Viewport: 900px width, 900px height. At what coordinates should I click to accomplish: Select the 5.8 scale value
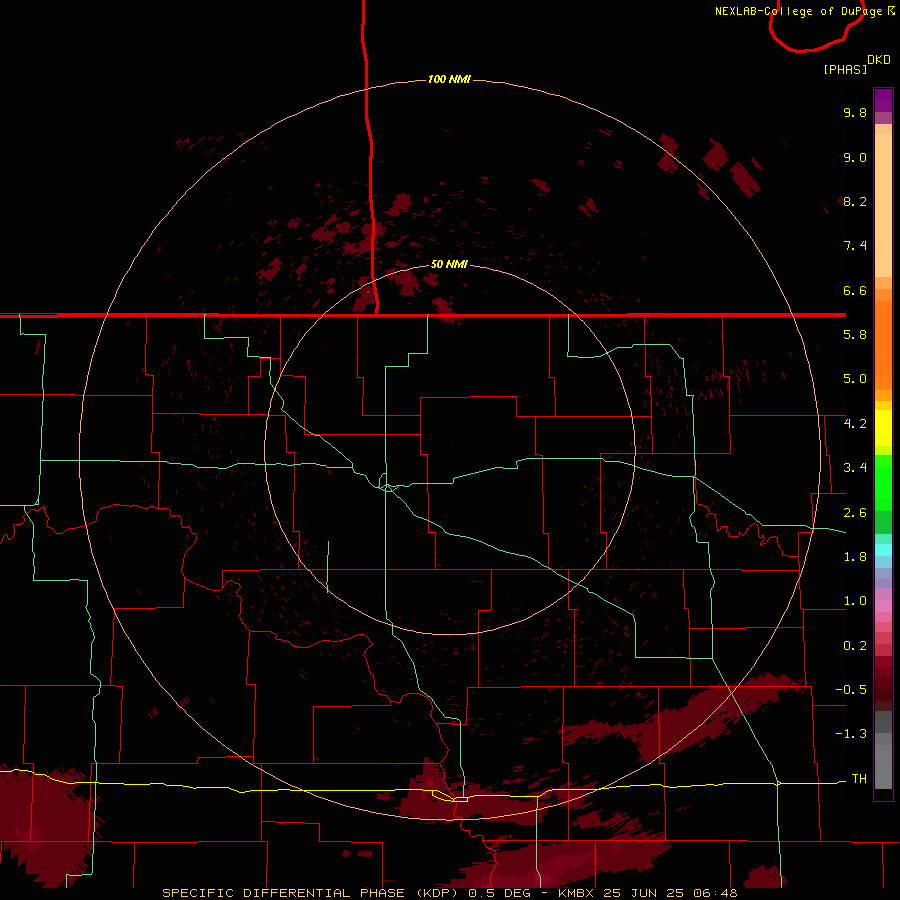pos(855,335)
